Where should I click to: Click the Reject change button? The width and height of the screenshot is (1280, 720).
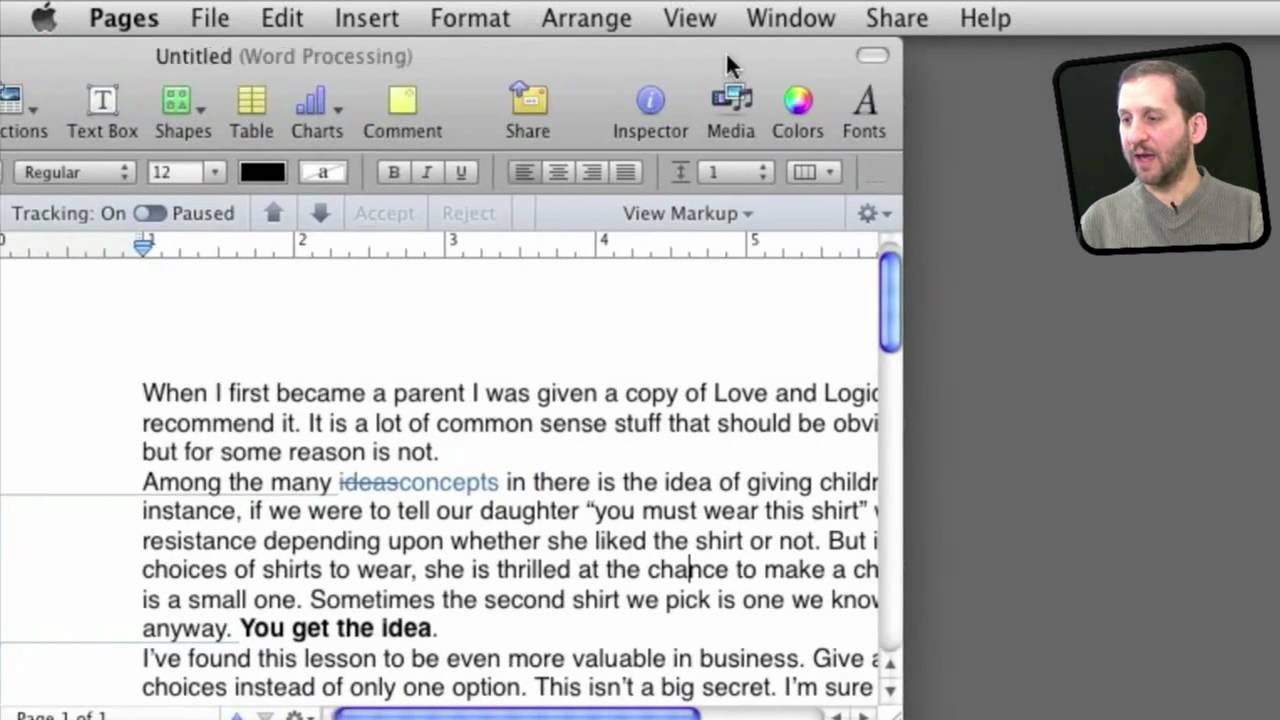pyautogui.click(x=468, y=213)
